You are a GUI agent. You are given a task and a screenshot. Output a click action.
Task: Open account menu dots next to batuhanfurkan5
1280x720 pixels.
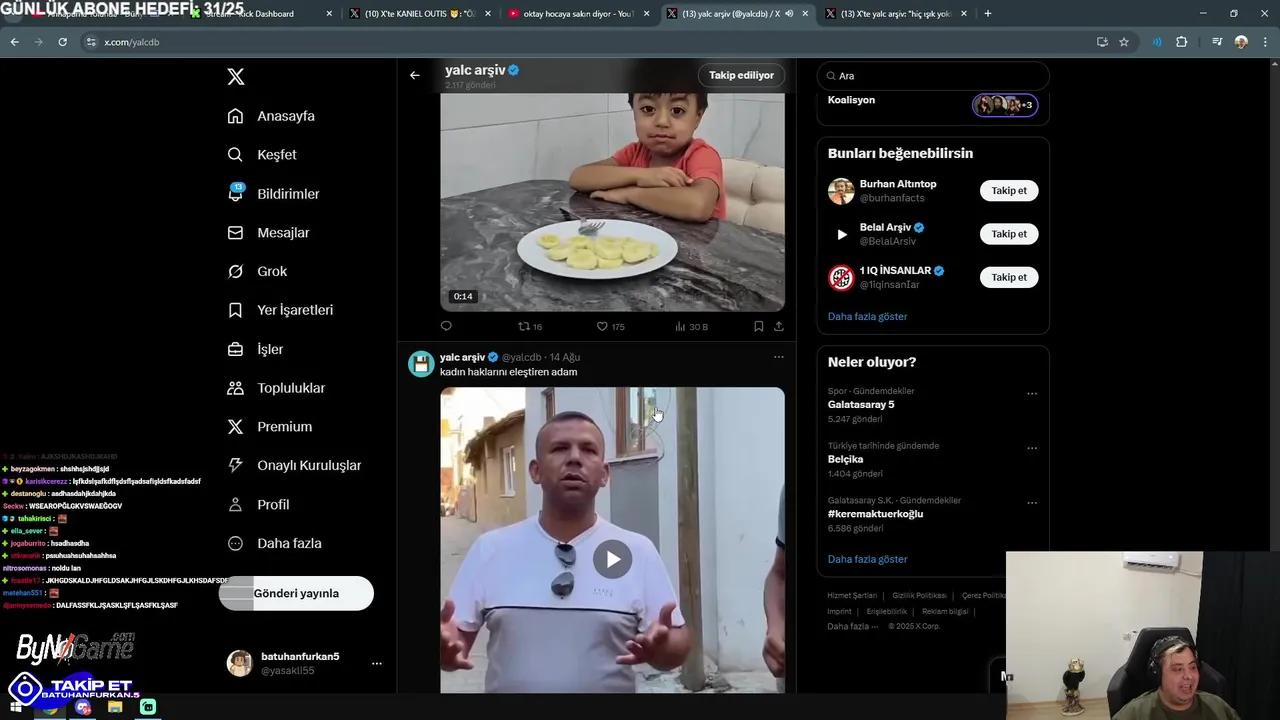click(377, 663)
